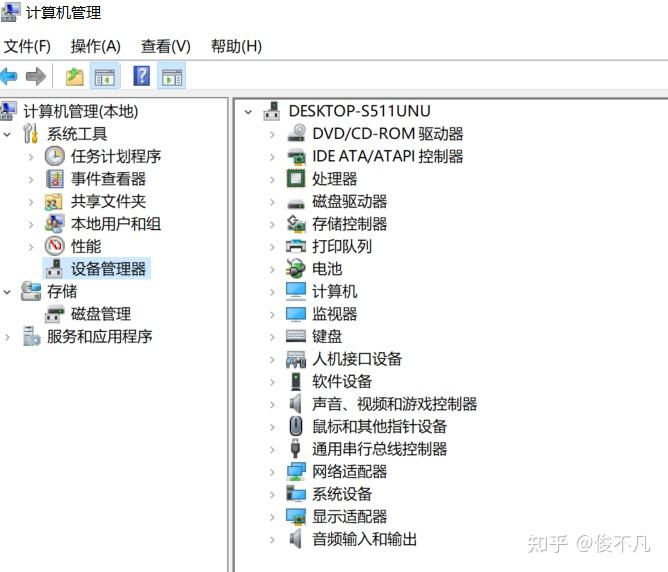Select the 显示适配器 label text
668x572 pixels.
pyautogui.click(x=349, y=516)
